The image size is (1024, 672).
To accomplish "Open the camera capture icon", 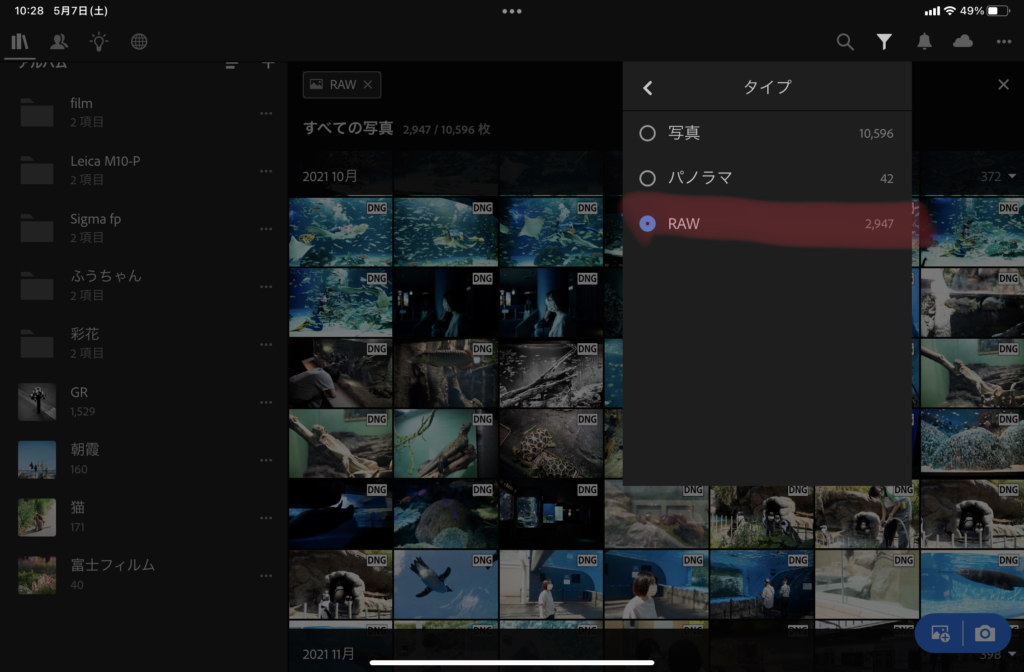I will tap(985, 633).
